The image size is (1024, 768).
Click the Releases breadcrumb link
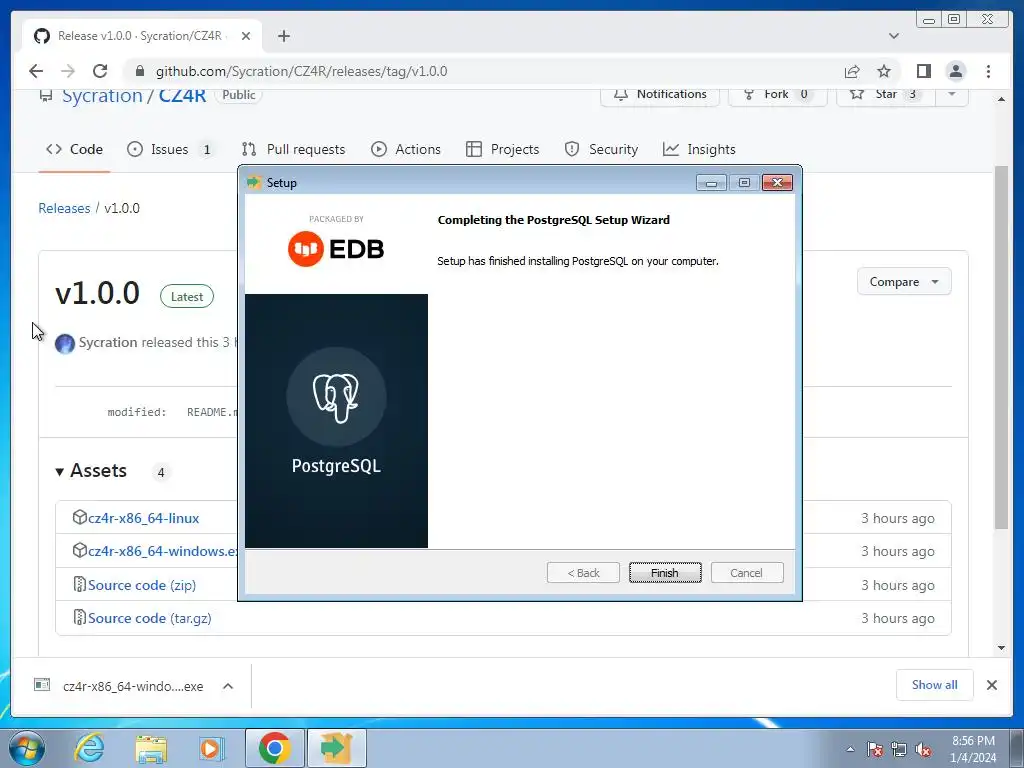click(64, 208)
